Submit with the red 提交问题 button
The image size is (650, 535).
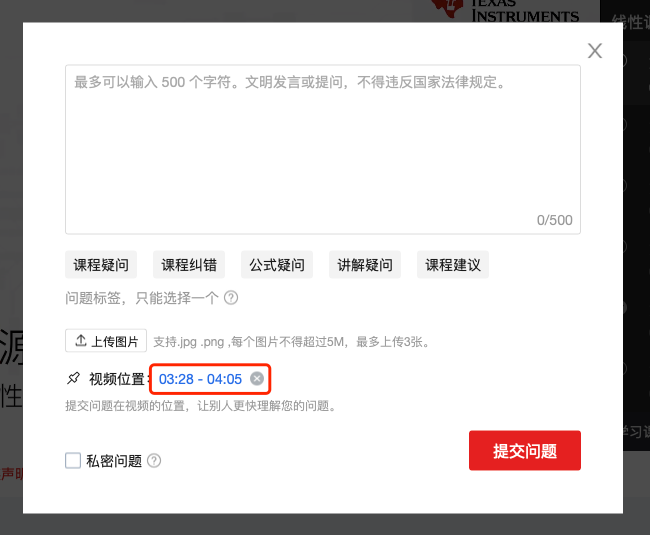click(x=525, y=450)
